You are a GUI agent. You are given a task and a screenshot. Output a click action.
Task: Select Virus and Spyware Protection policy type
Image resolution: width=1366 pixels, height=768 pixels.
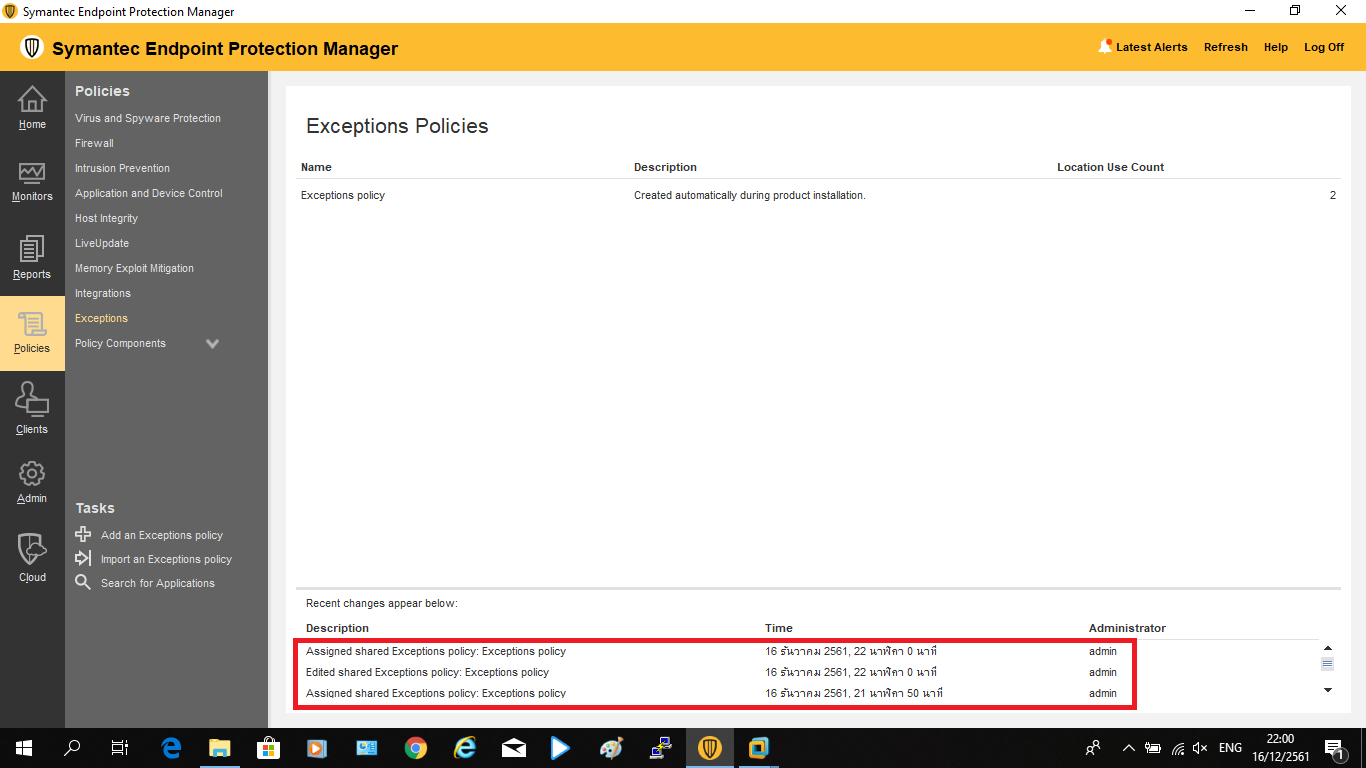tap(148, 118)
